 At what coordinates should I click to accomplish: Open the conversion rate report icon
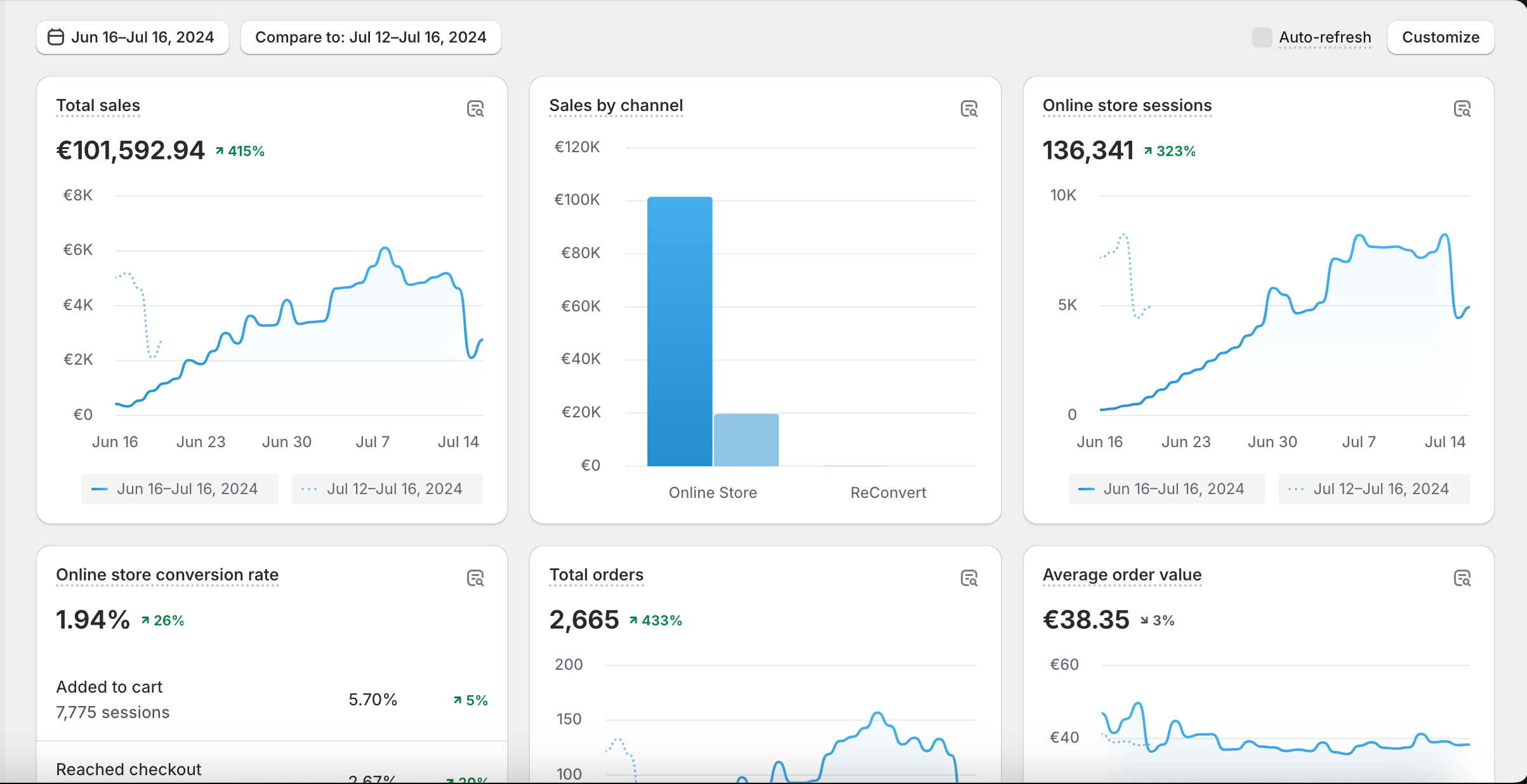pyautogui.click(x=475, y=578)
